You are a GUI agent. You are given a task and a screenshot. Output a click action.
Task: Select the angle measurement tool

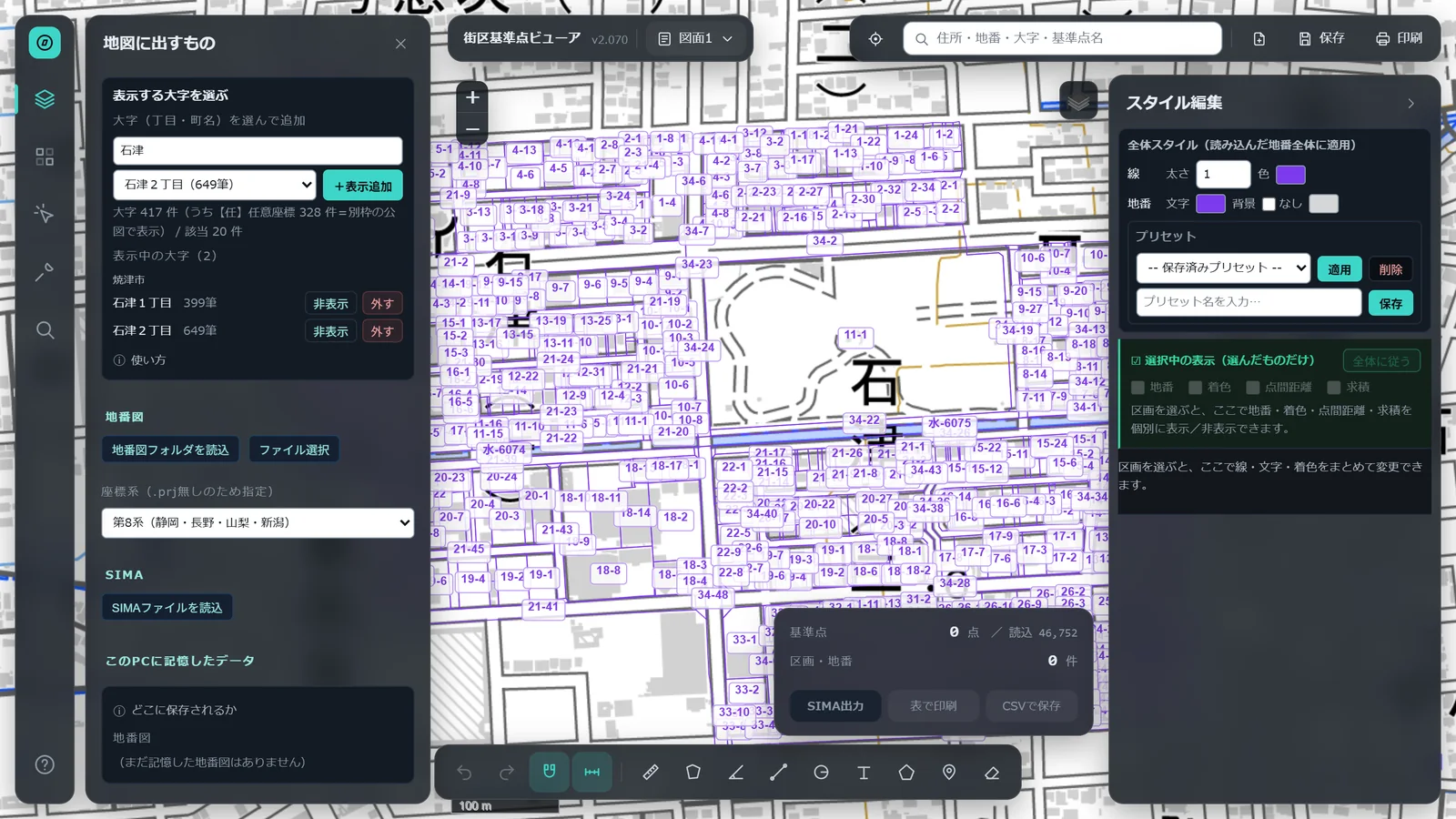(736, 772)
